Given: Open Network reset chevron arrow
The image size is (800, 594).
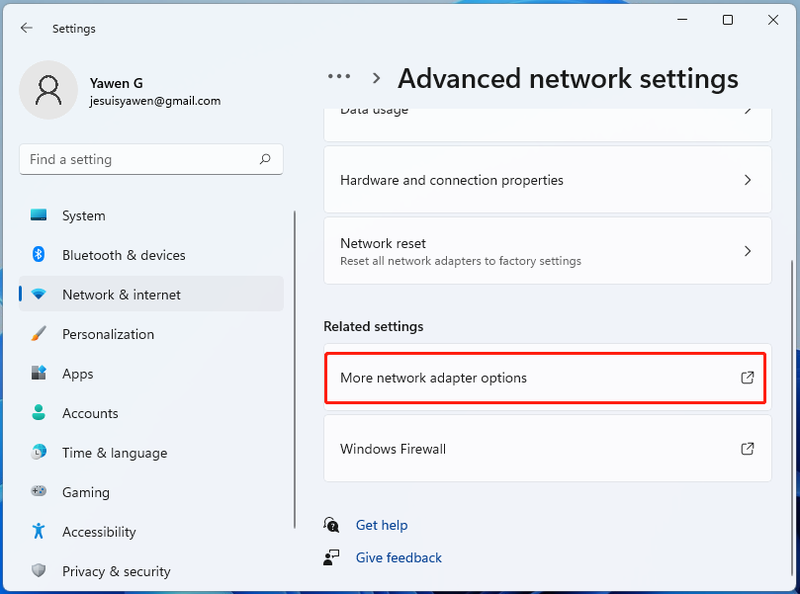Looking at the screenshot, I should [747, 251].
